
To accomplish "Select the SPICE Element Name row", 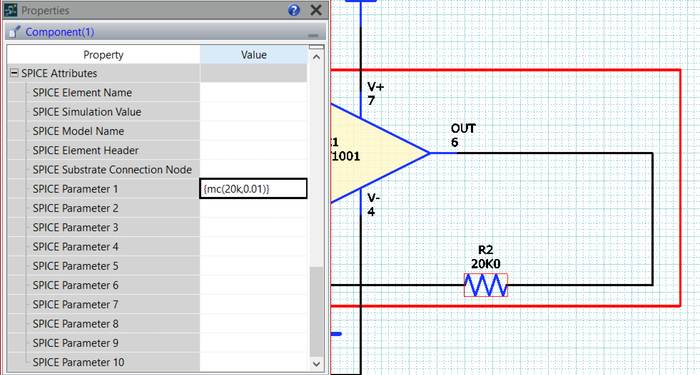I will (x=157, y=92).
